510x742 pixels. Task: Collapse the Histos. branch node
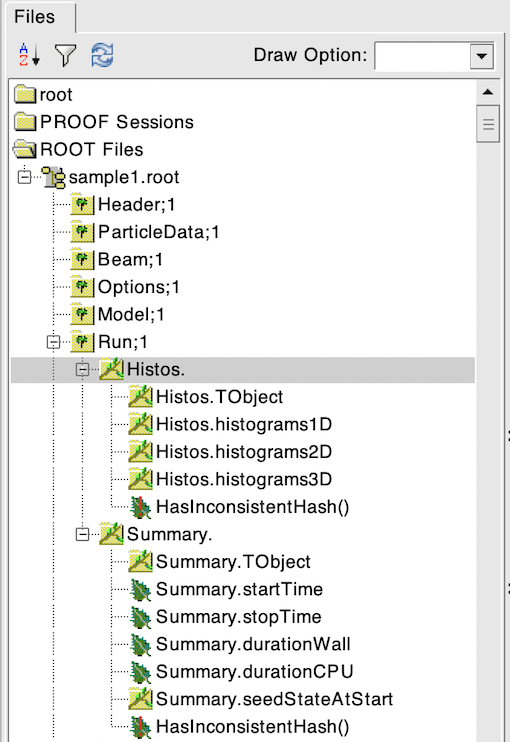(x=83, y=370)
